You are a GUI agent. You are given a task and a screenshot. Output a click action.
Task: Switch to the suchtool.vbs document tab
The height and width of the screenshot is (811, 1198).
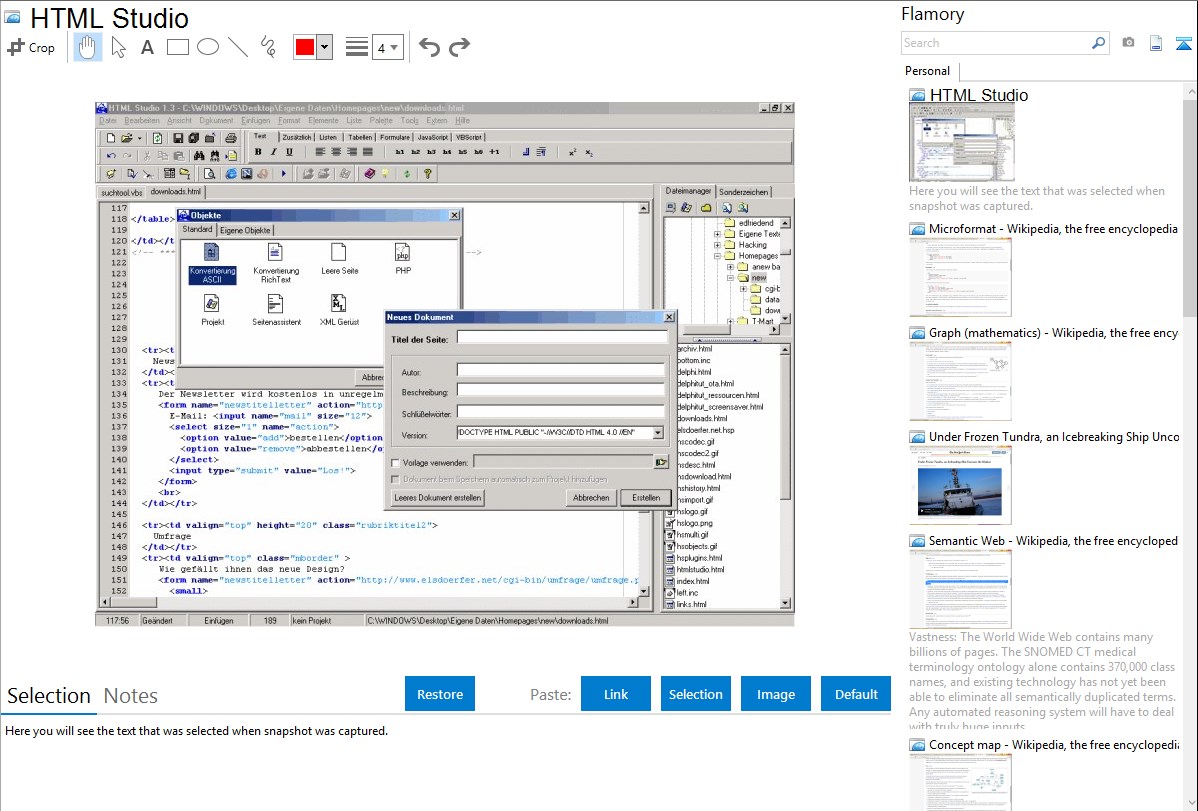point(121,193)
